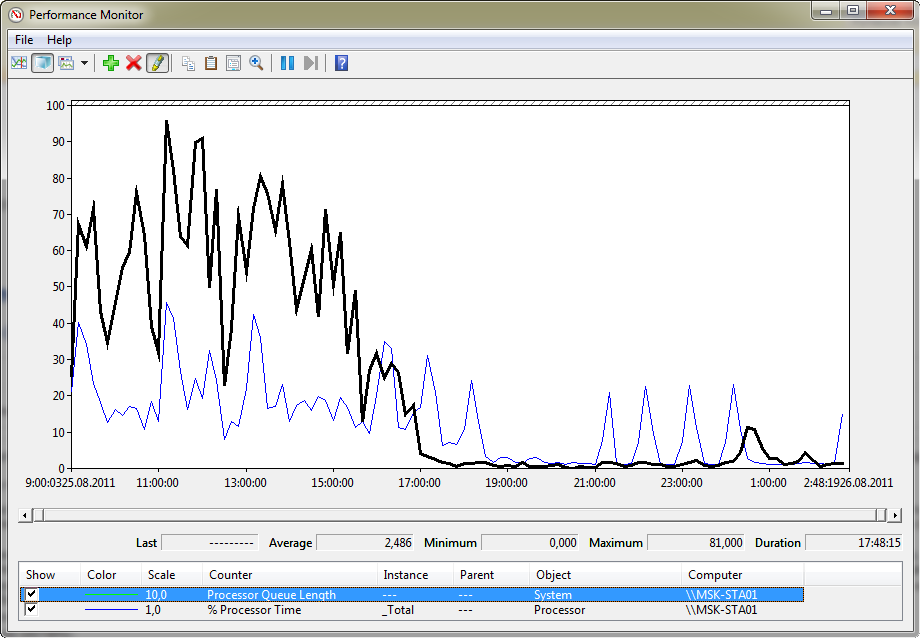920x638 pixels.
Task: Delete selected counter with the red X
Action: coord(134,63)
